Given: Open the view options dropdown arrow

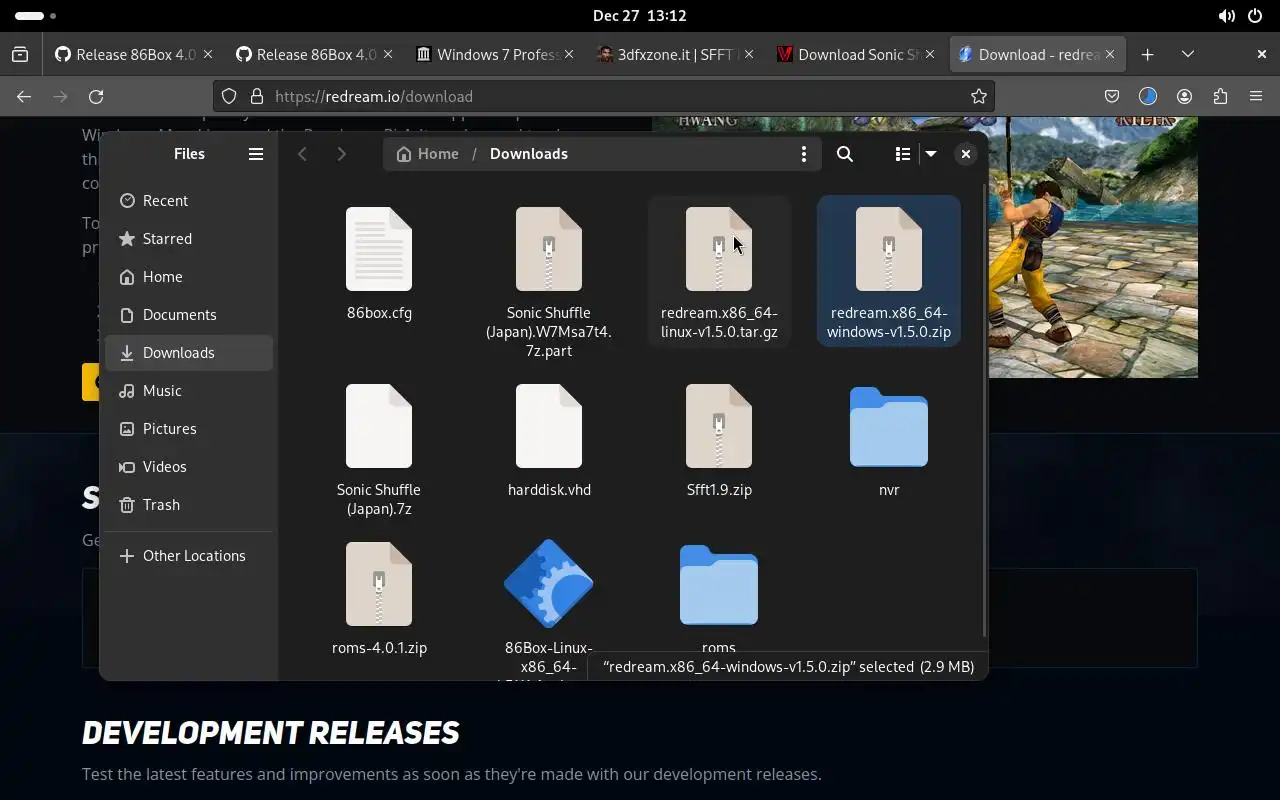Looking at the screenshot, I should (931, 154).
